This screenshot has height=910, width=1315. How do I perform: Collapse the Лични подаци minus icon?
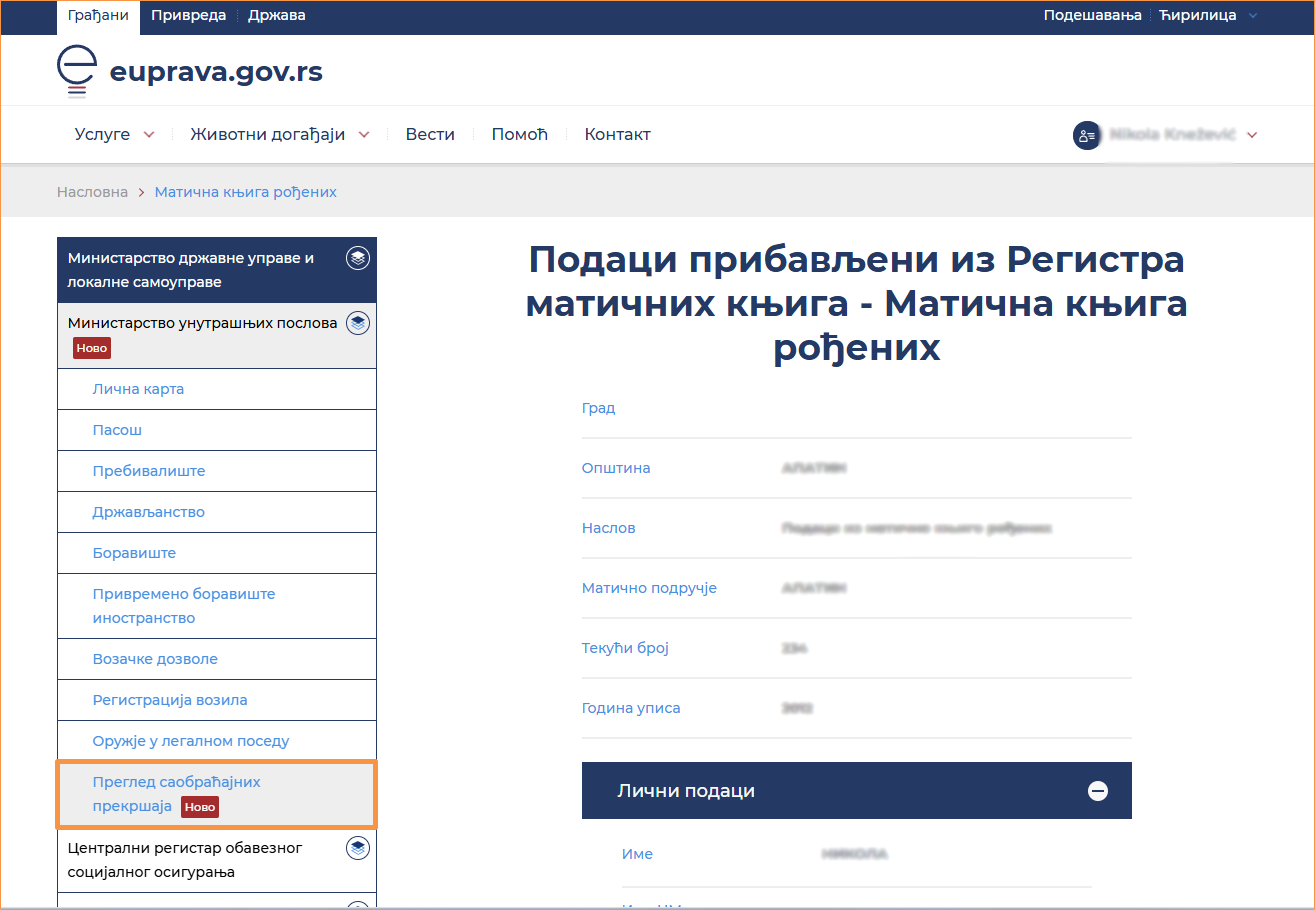point(1098,791)
